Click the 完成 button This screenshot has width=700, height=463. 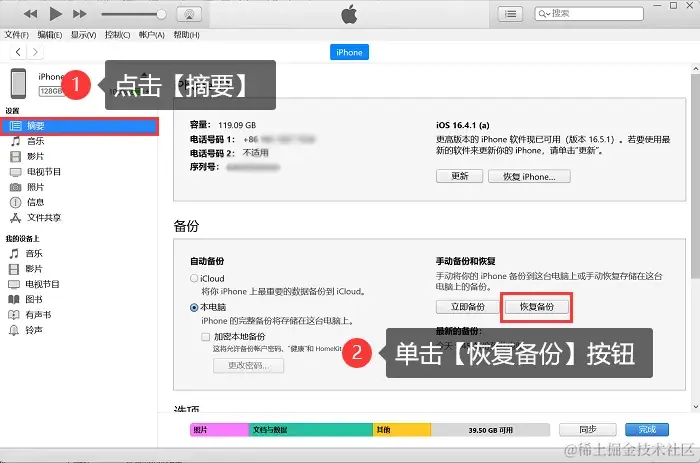647,430
